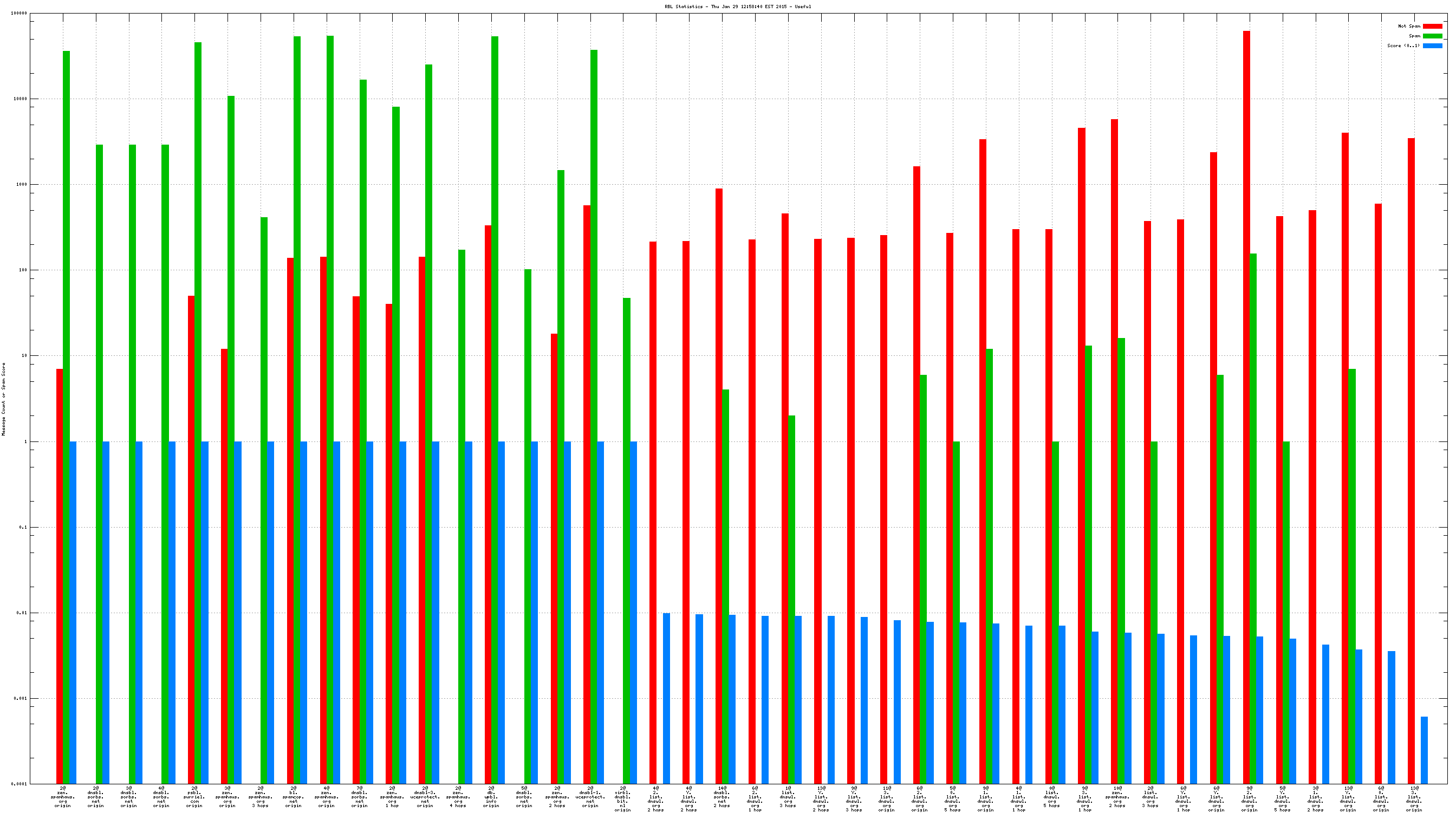Click the db.wpbl.info origin axis label
Image resolution: width=1456 pixels, height=819 pixels.
click(491, 796)
